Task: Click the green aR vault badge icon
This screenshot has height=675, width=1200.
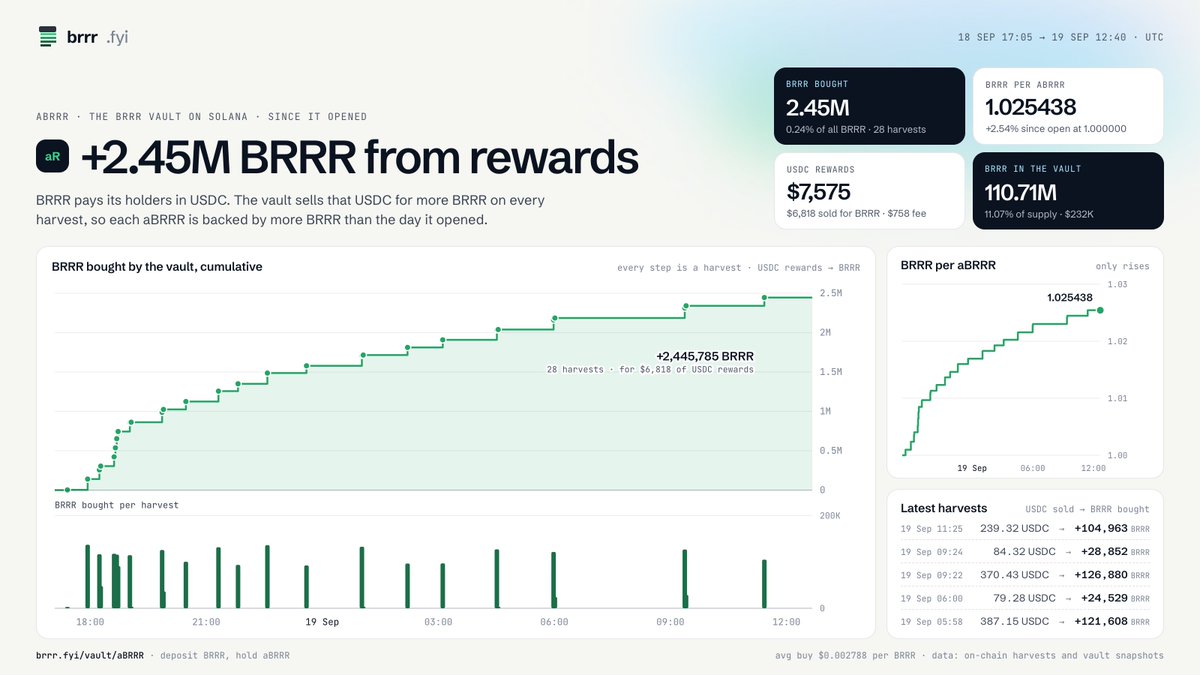Action: point(53,157)
